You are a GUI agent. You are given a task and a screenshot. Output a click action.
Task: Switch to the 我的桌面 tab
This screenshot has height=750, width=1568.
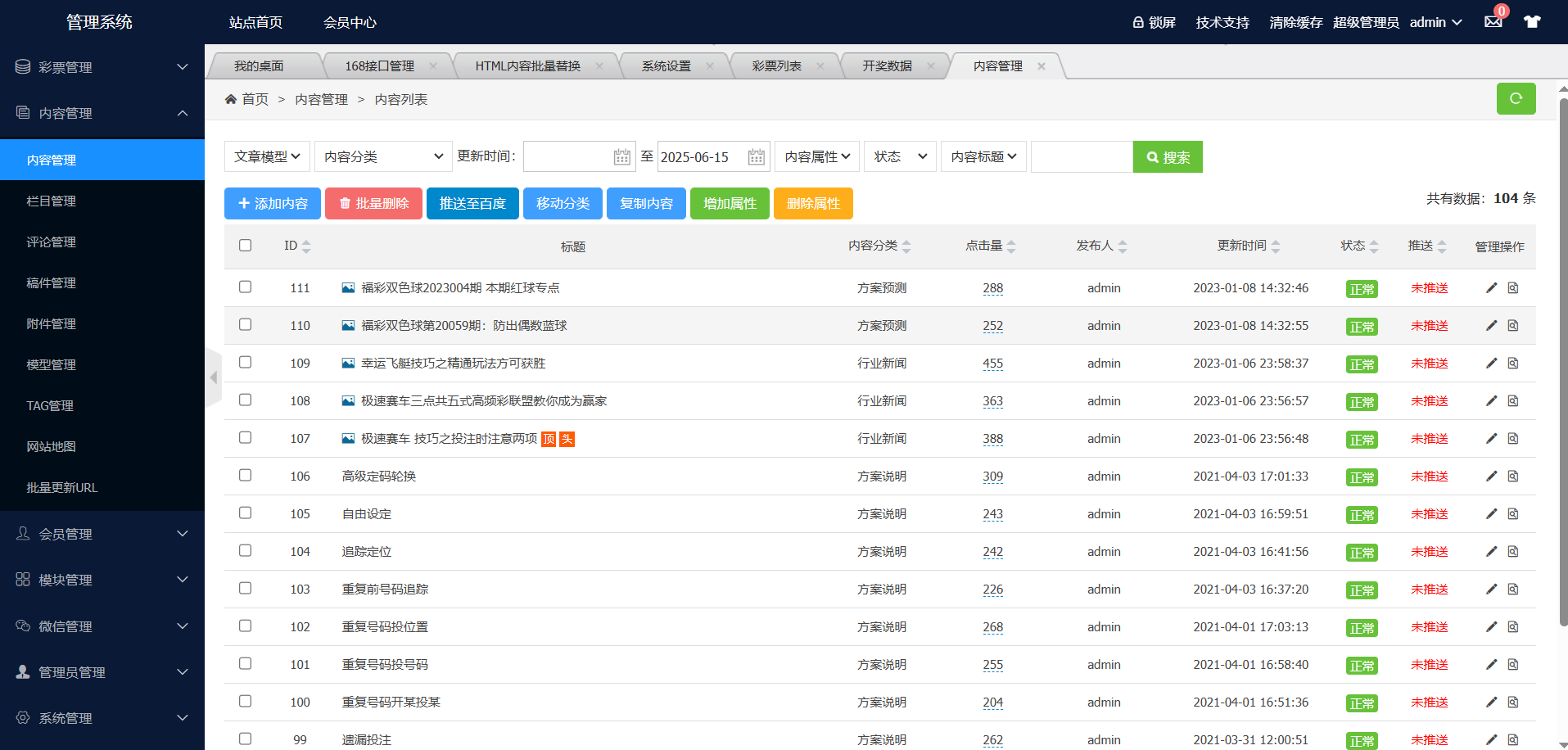[x=259, y=66]
